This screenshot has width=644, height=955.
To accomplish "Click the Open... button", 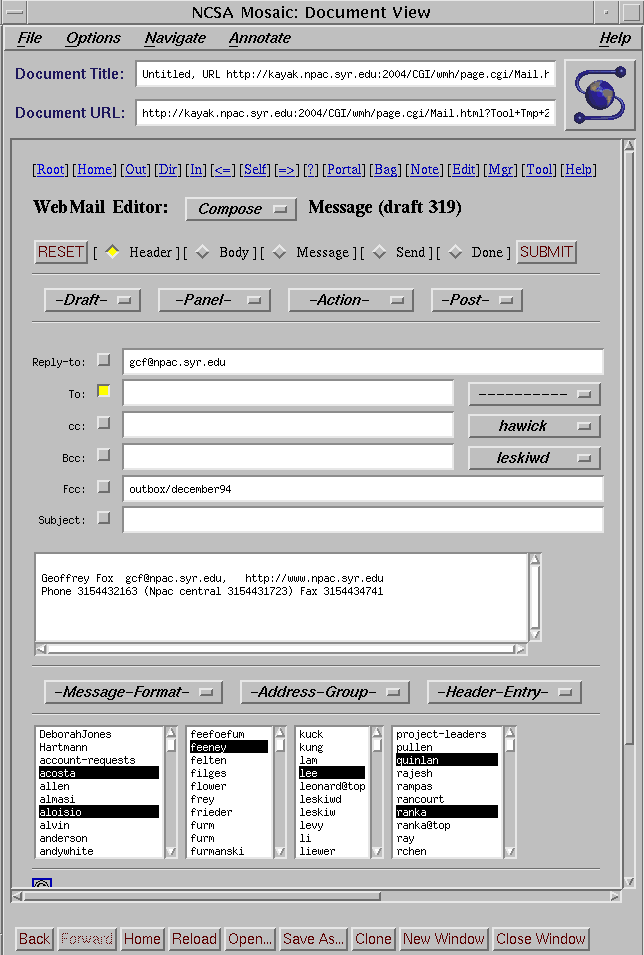I will coord(250,939).
